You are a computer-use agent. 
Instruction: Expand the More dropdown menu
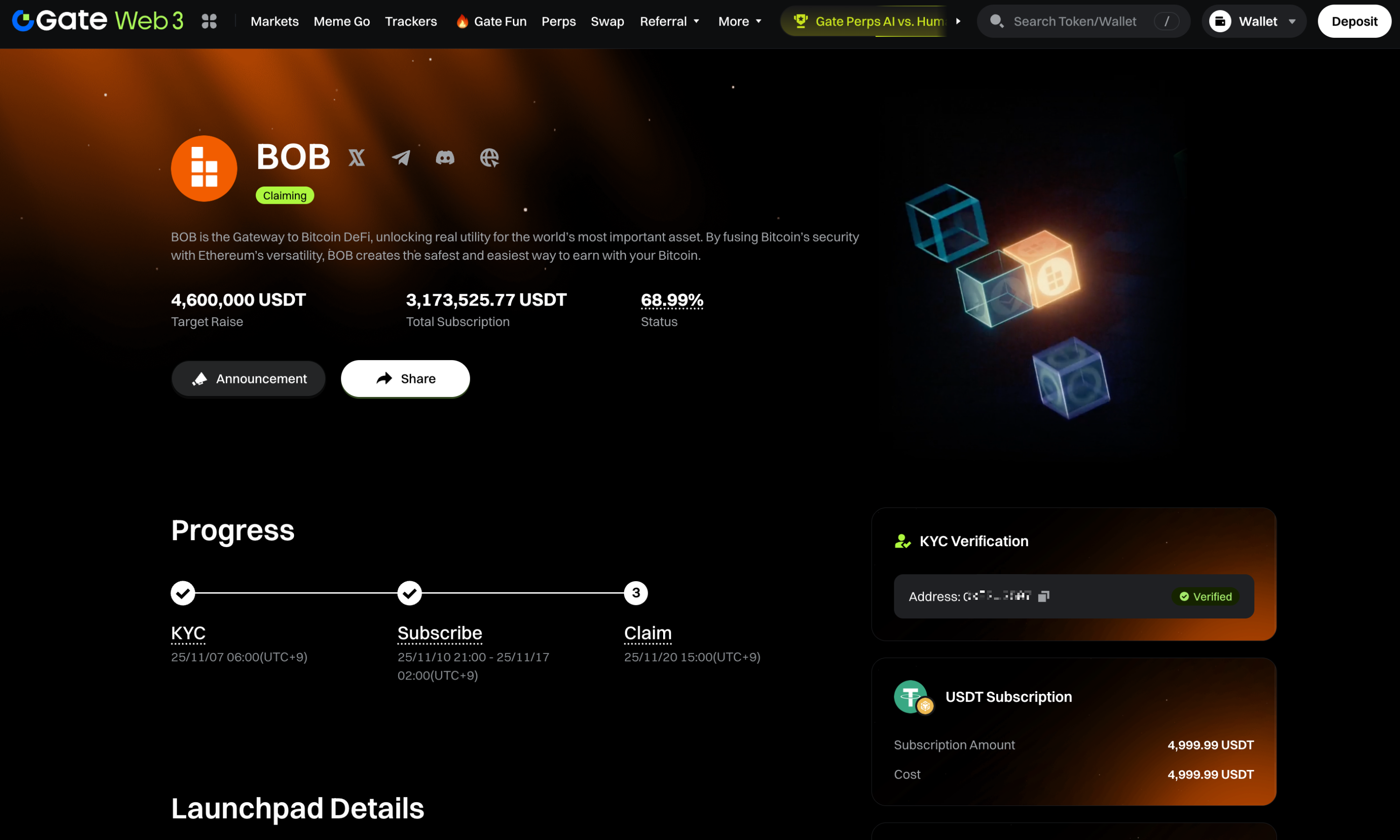[x=740, y=21]
